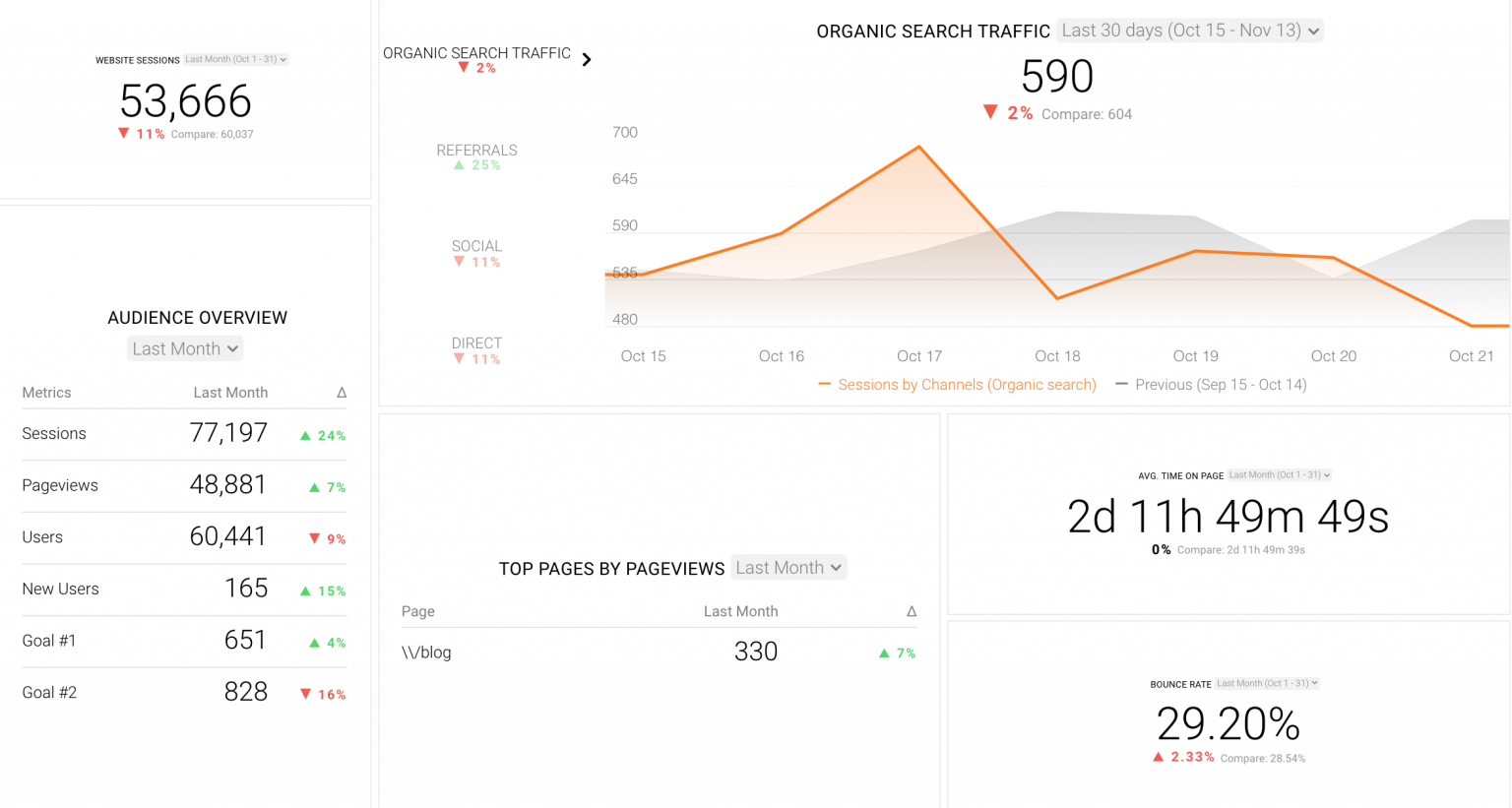Click the Oct 17 peak point on the chart

(x=918, y=146)
